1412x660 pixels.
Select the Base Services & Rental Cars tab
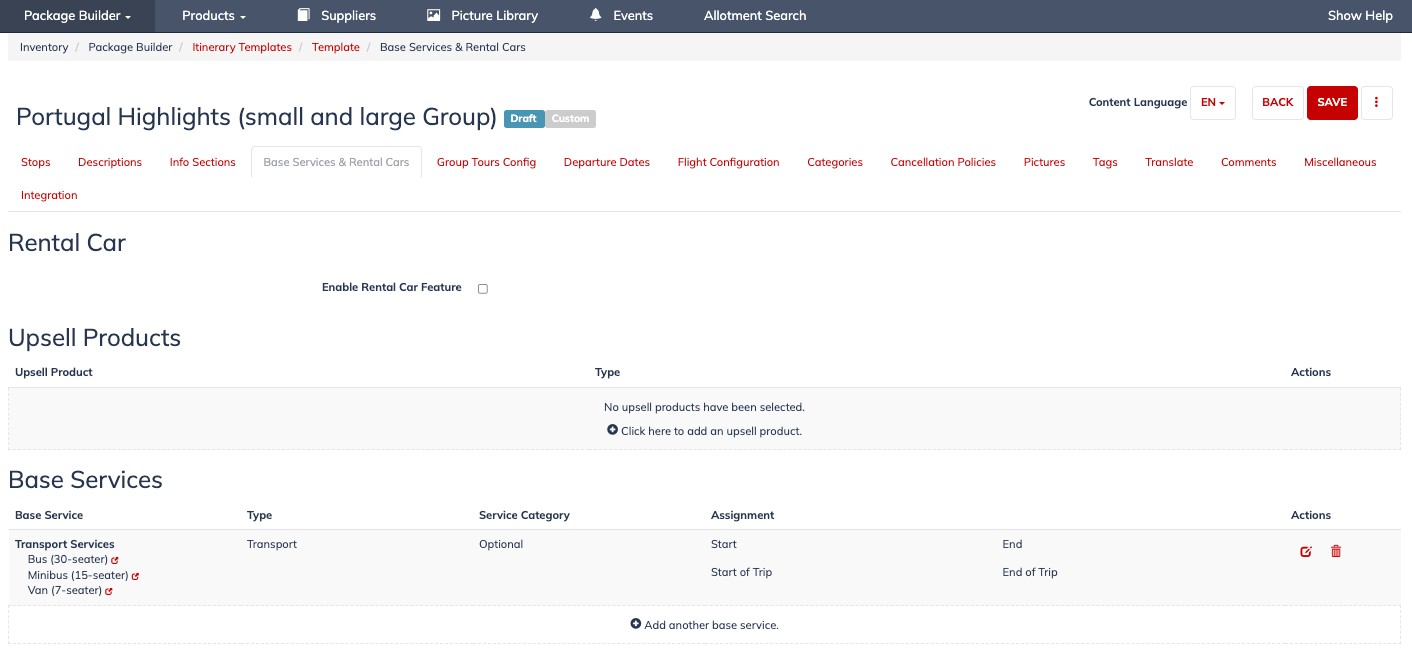(336, 162)
